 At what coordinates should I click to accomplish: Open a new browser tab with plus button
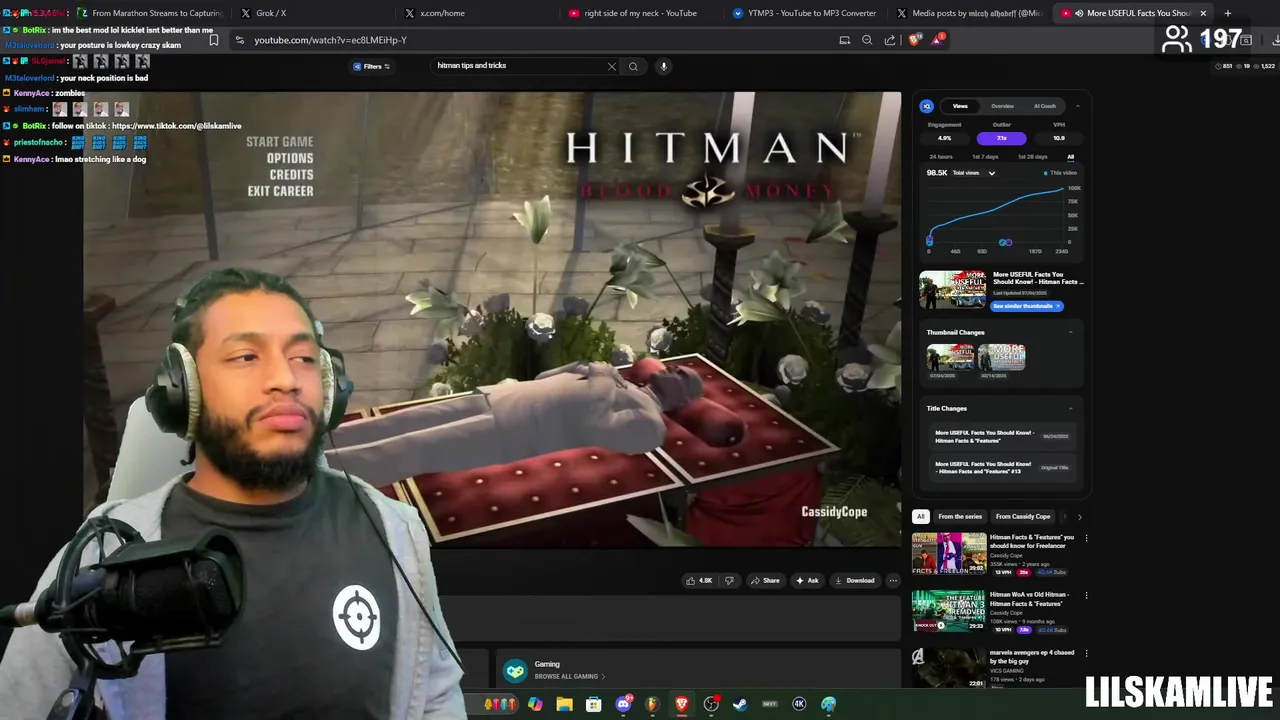coord(1228,13)
